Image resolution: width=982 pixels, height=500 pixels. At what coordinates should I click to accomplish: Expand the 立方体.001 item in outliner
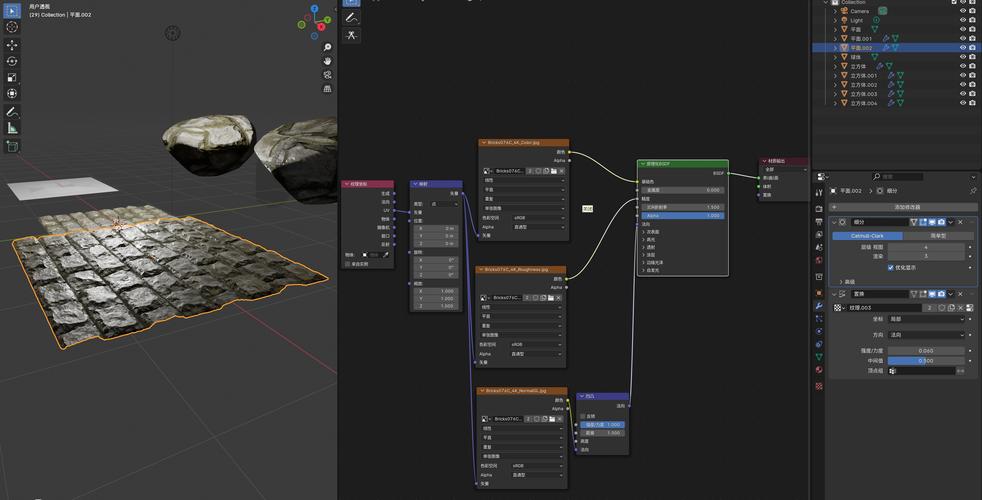point(835,75)
